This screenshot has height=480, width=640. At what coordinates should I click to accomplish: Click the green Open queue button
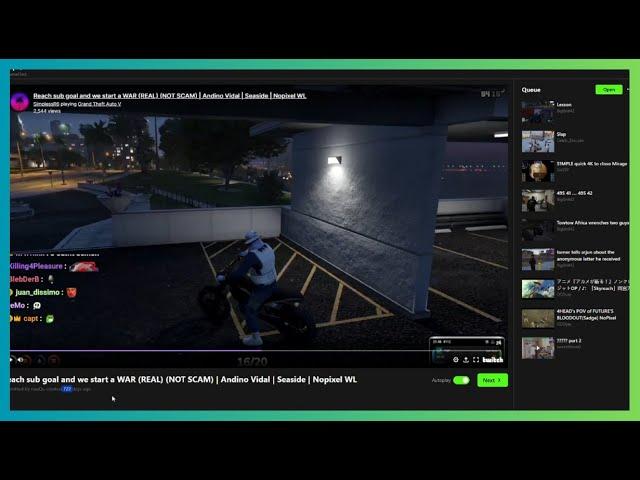609,89
